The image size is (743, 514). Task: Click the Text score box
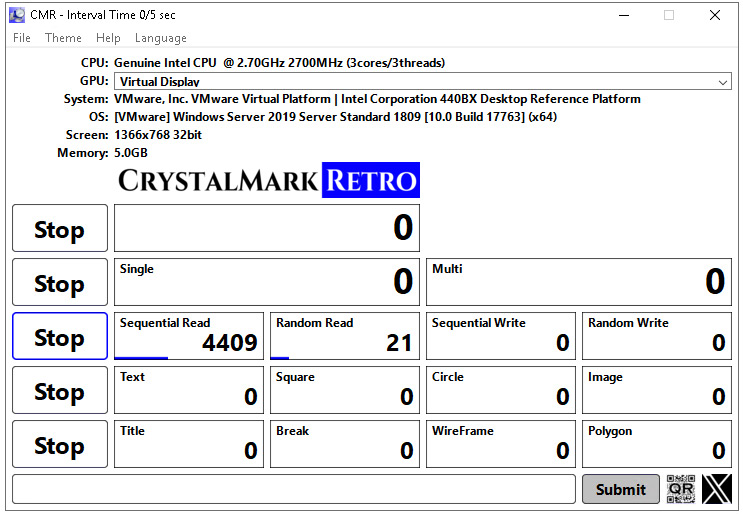click(189, 390)
